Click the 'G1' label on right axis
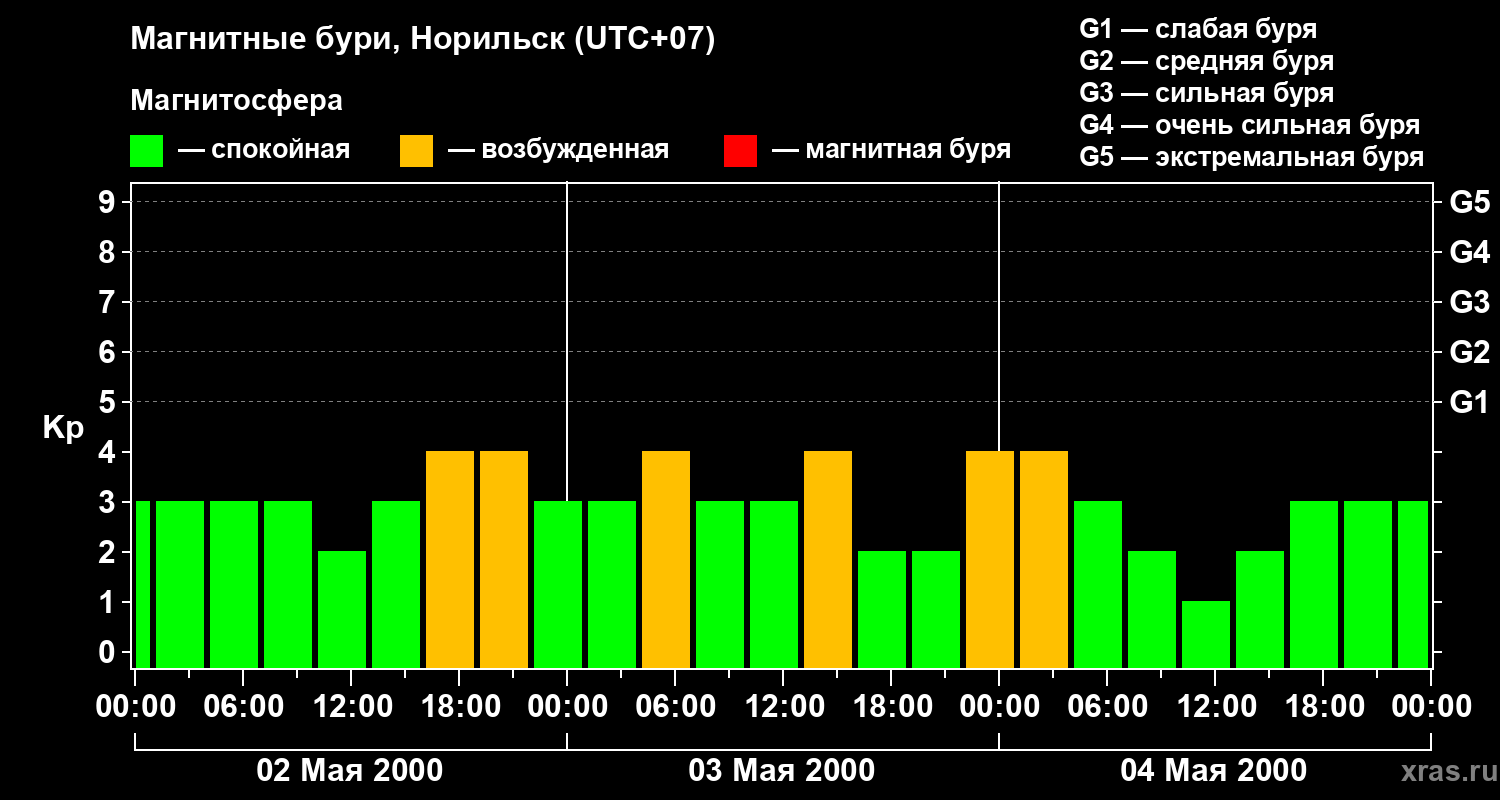Viewport: 1500px width, 800px height. click(x=1469, y=402)
